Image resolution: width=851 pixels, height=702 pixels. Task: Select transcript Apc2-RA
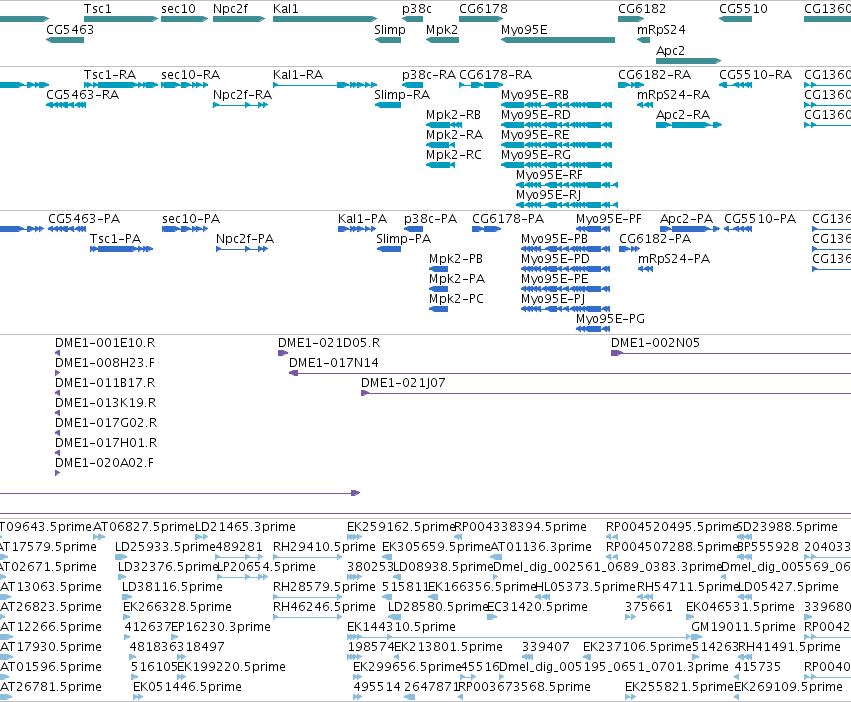coord(683,115)
